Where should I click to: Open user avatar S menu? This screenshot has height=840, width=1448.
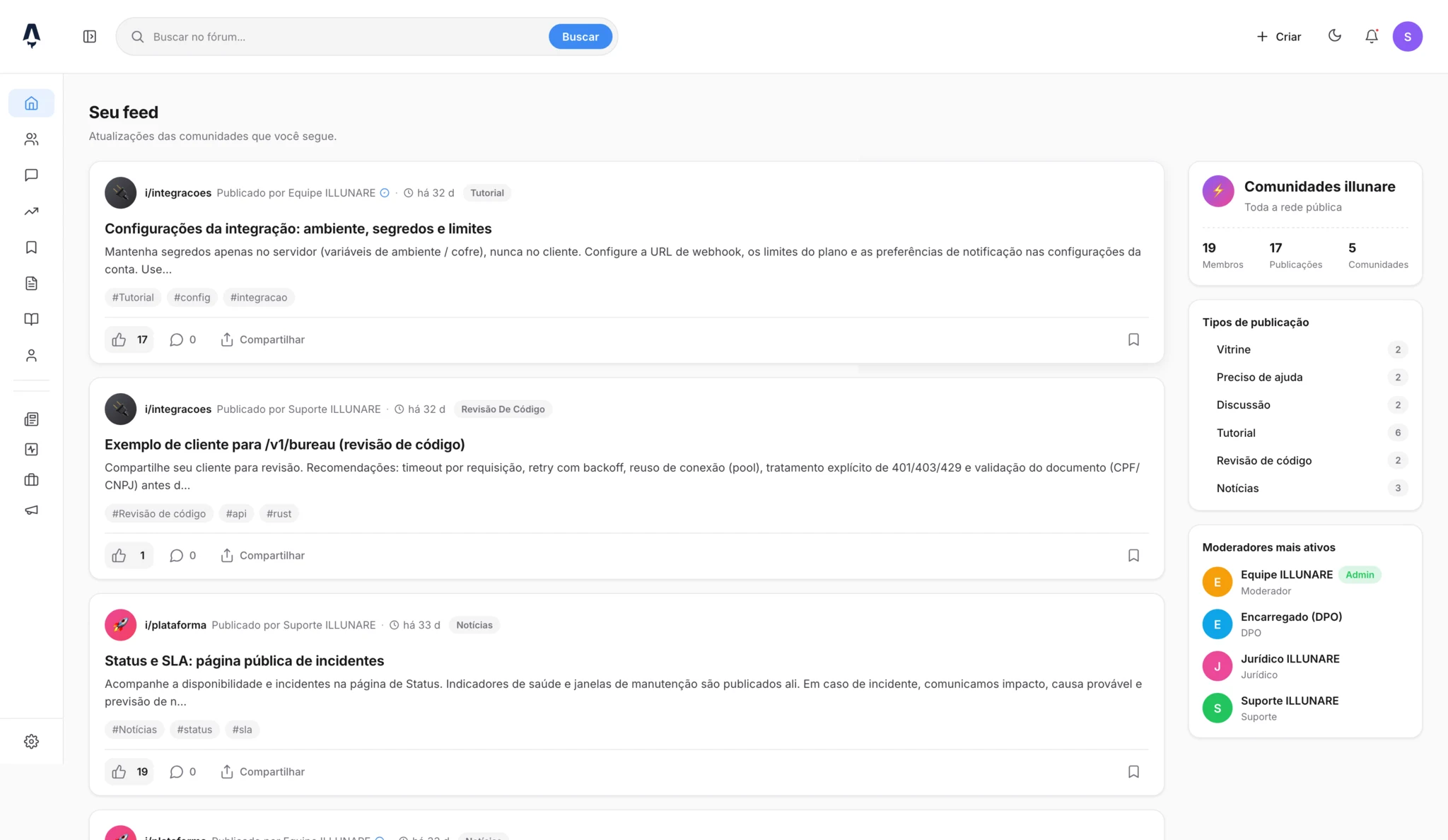pyautogui.click(x=1408, y=37)
